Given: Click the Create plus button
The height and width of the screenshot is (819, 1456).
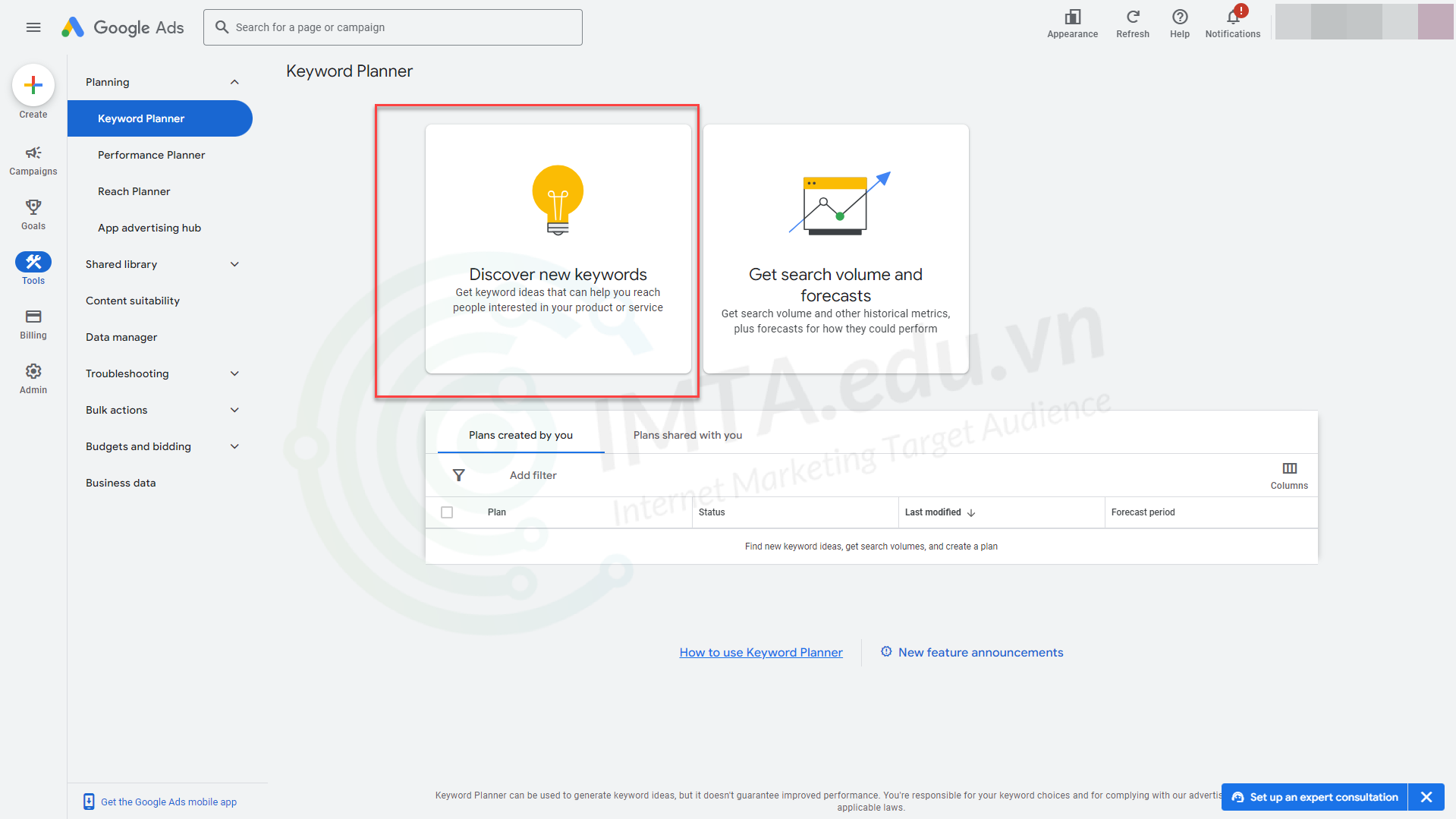Looking at the screenshot, I should [33, 85].
